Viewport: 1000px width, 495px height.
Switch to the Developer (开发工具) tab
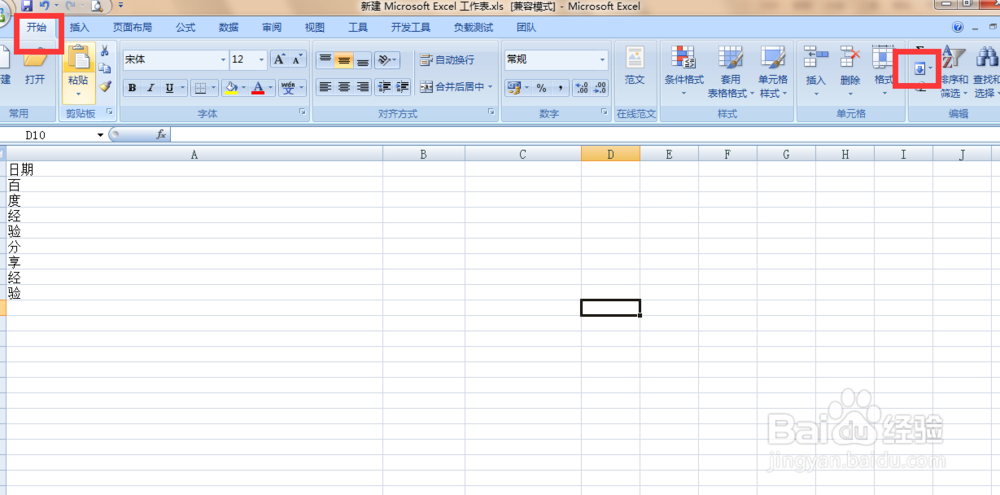411,27
